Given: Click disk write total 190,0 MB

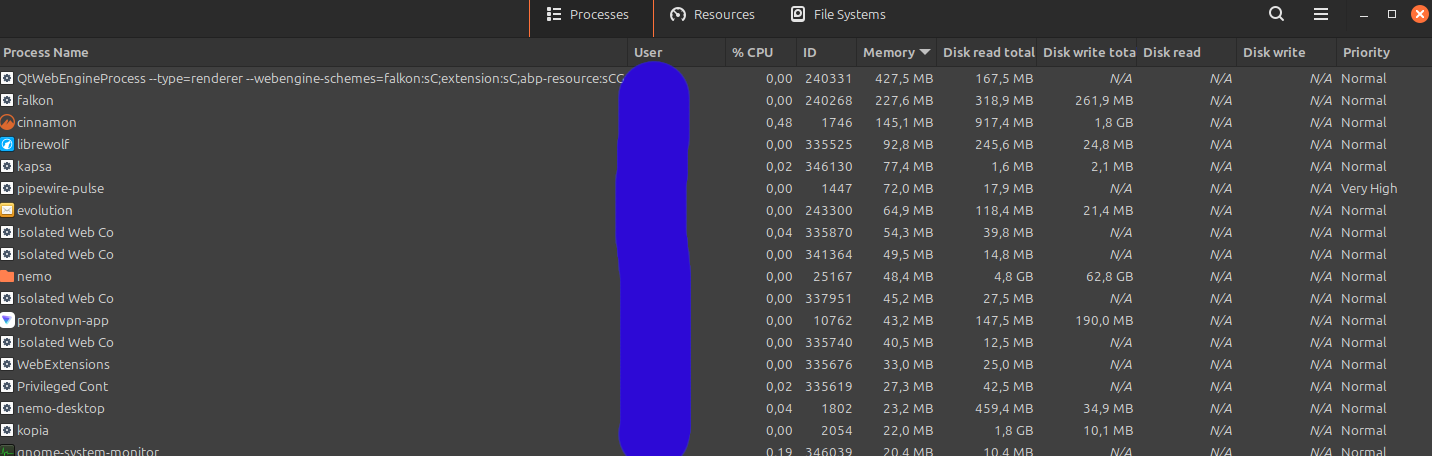Looking at the screenshot, I should (x=1102, y=320).
